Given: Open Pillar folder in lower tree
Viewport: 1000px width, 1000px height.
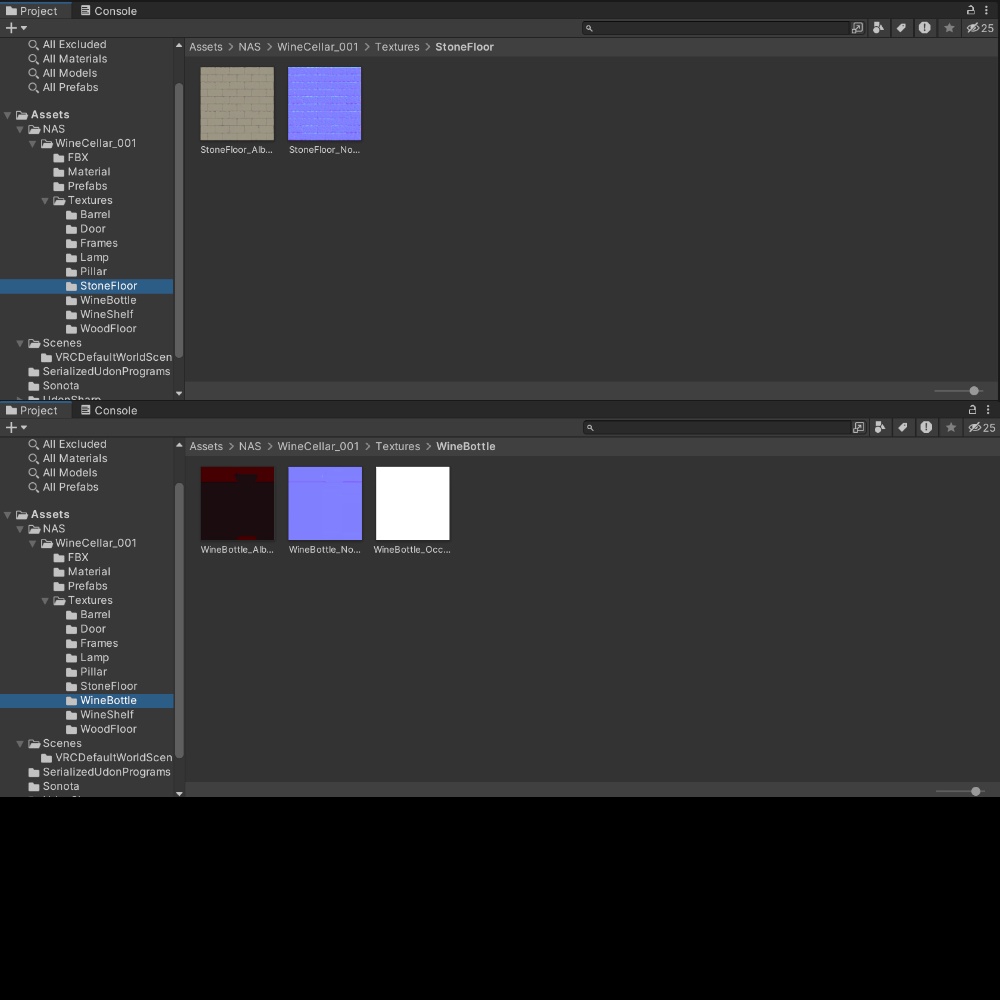Looking at the screenshot, I should (x=93, y=672).
